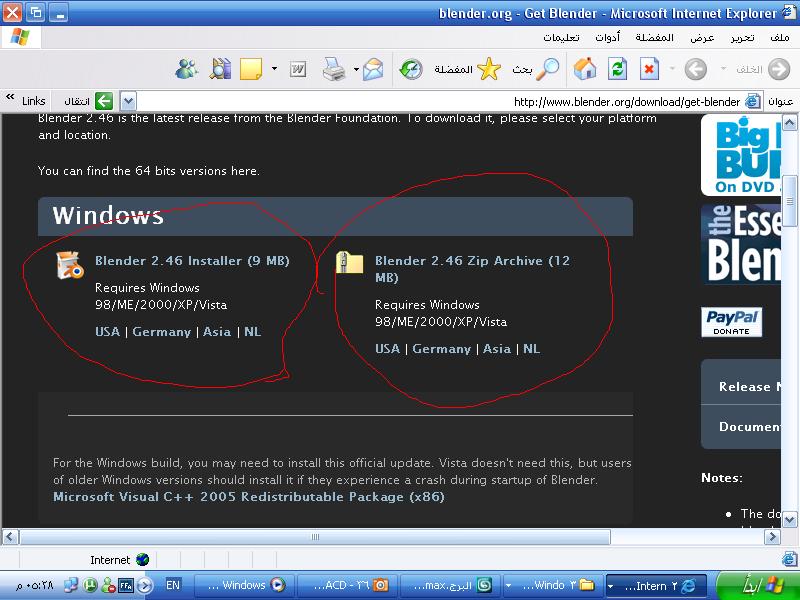This screenshot has height=600, width=800.
Task: Click NL mirror under Installer
Action: [253, 332]
